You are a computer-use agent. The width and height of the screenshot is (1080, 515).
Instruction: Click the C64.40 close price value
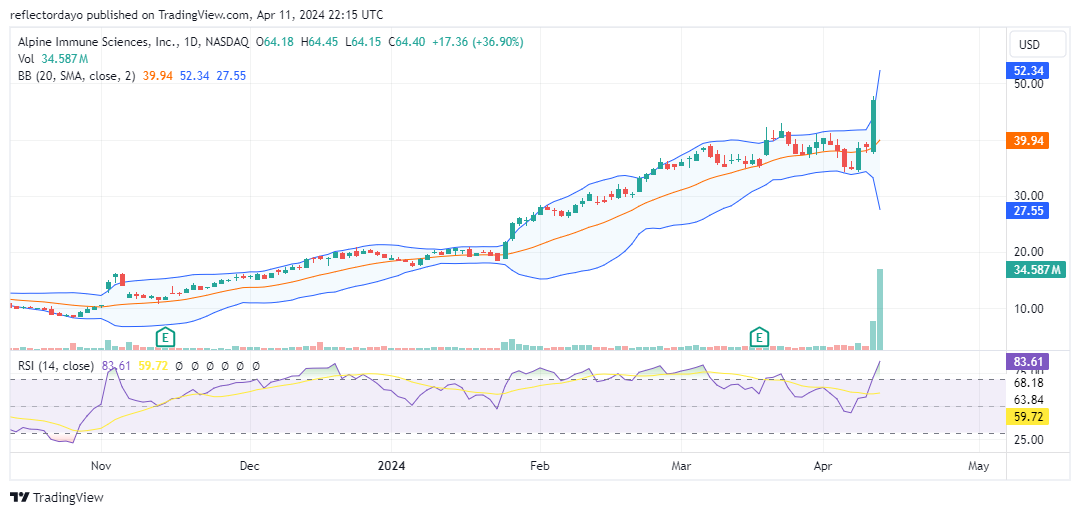408,42
